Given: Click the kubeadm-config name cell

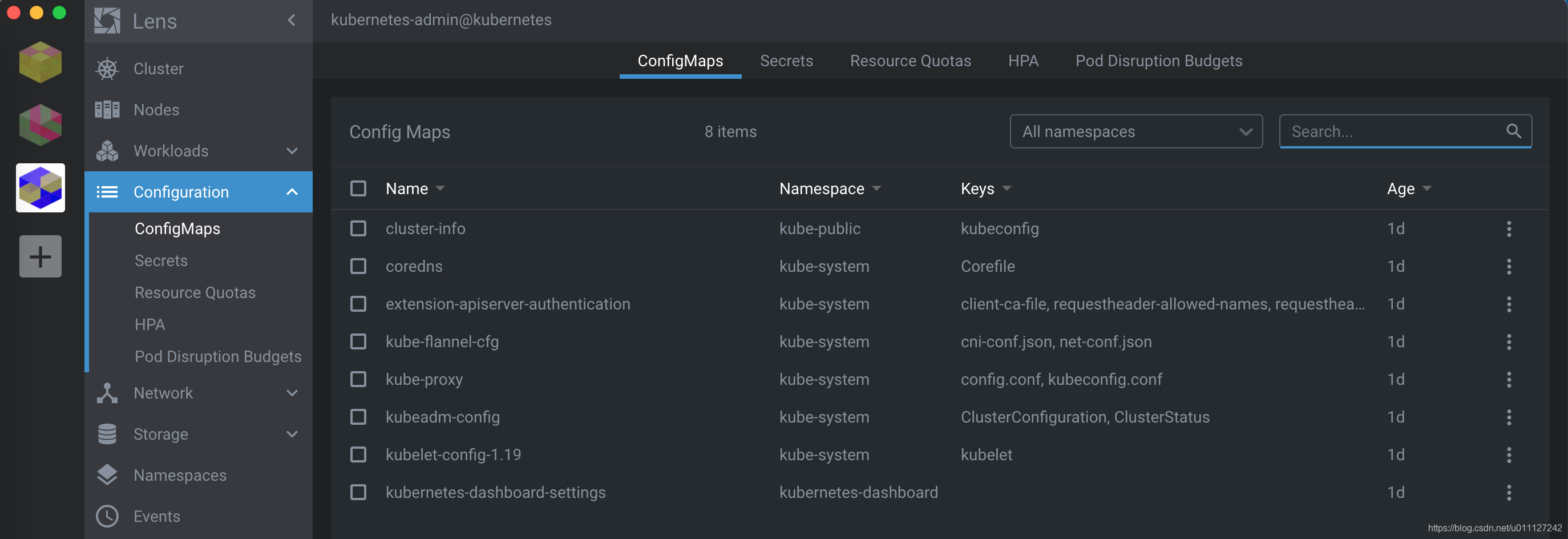Looking at the screenshot, I should (x=443, y=417).
